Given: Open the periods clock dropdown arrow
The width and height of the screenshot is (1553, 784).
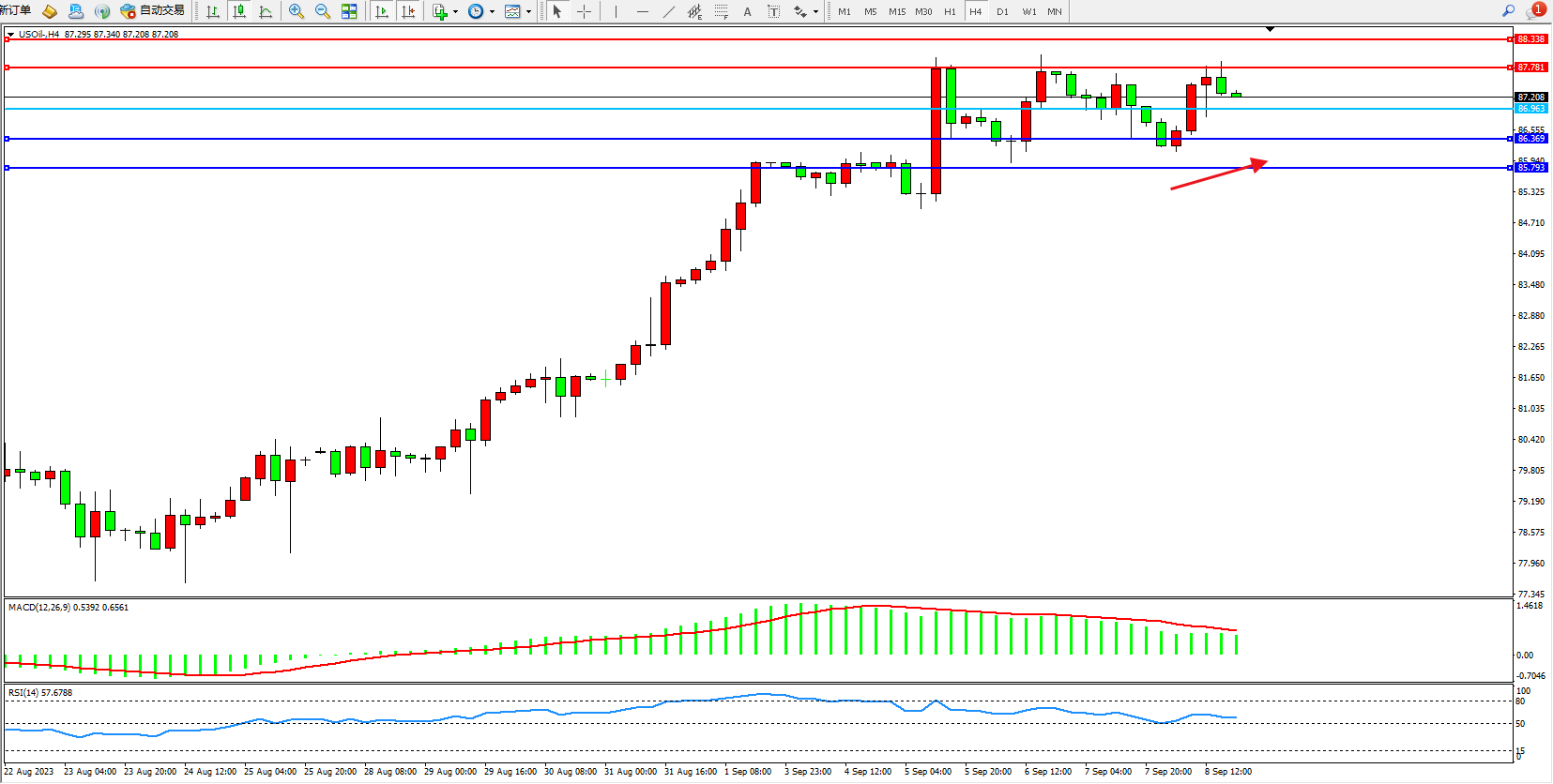Looking at the screenshot, I should click(492, 12).
